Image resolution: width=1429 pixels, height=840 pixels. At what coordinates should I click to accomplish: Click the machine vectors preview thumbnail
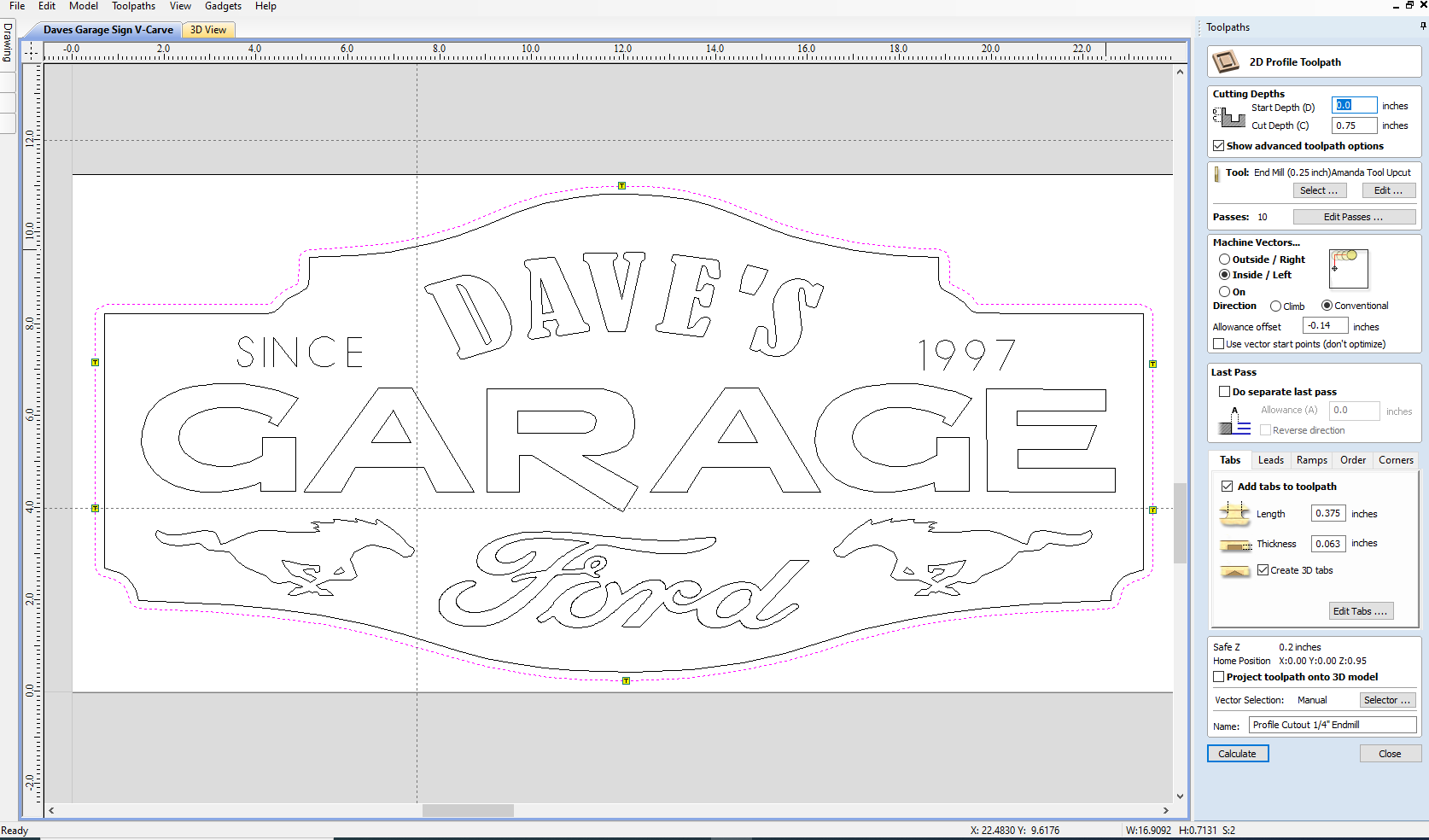(x=1348, y=269)
